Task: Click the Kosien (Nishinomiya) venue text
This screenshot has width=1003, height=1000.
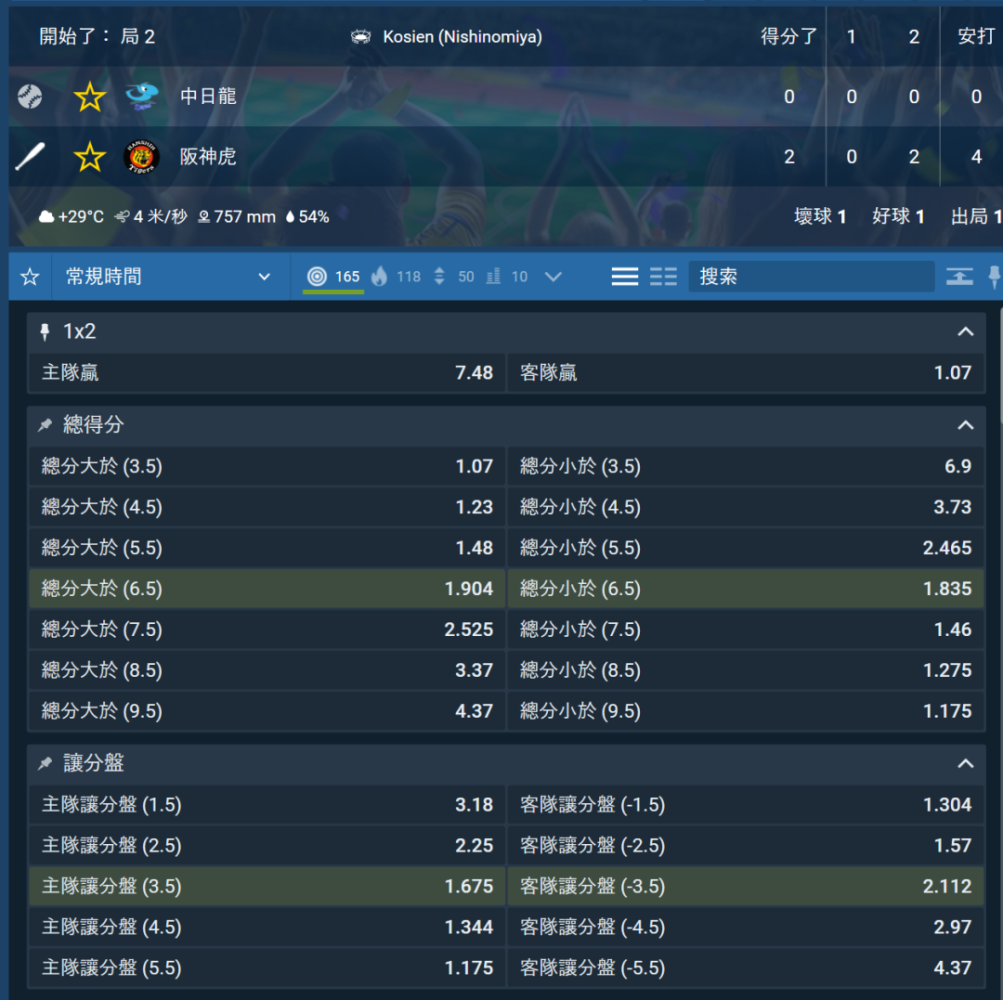Action: pyautogui.click(x=462, y=37)
